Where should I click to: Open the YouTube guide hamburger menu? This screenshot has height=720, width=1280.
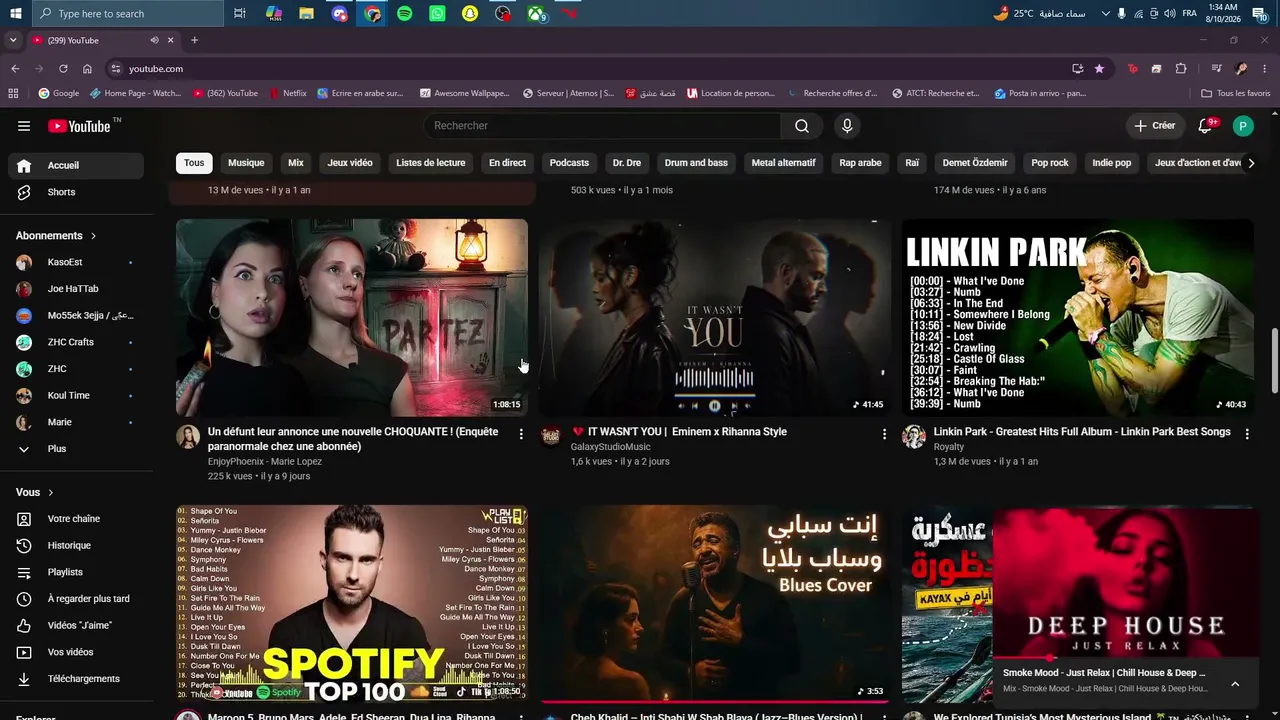pyautogui.click(x=24, y=126)
